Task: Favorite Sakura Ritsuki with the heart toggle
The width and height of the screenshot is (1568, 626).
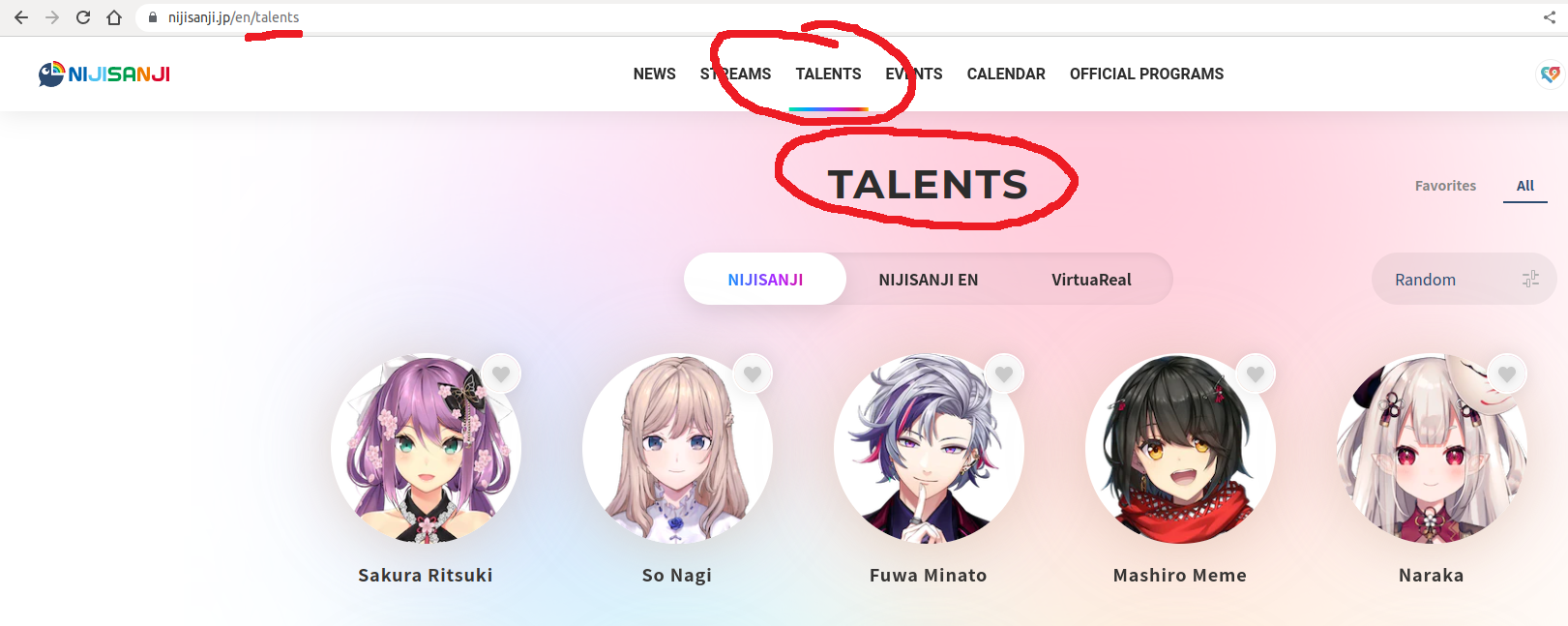Action: (x=501, y=374)
